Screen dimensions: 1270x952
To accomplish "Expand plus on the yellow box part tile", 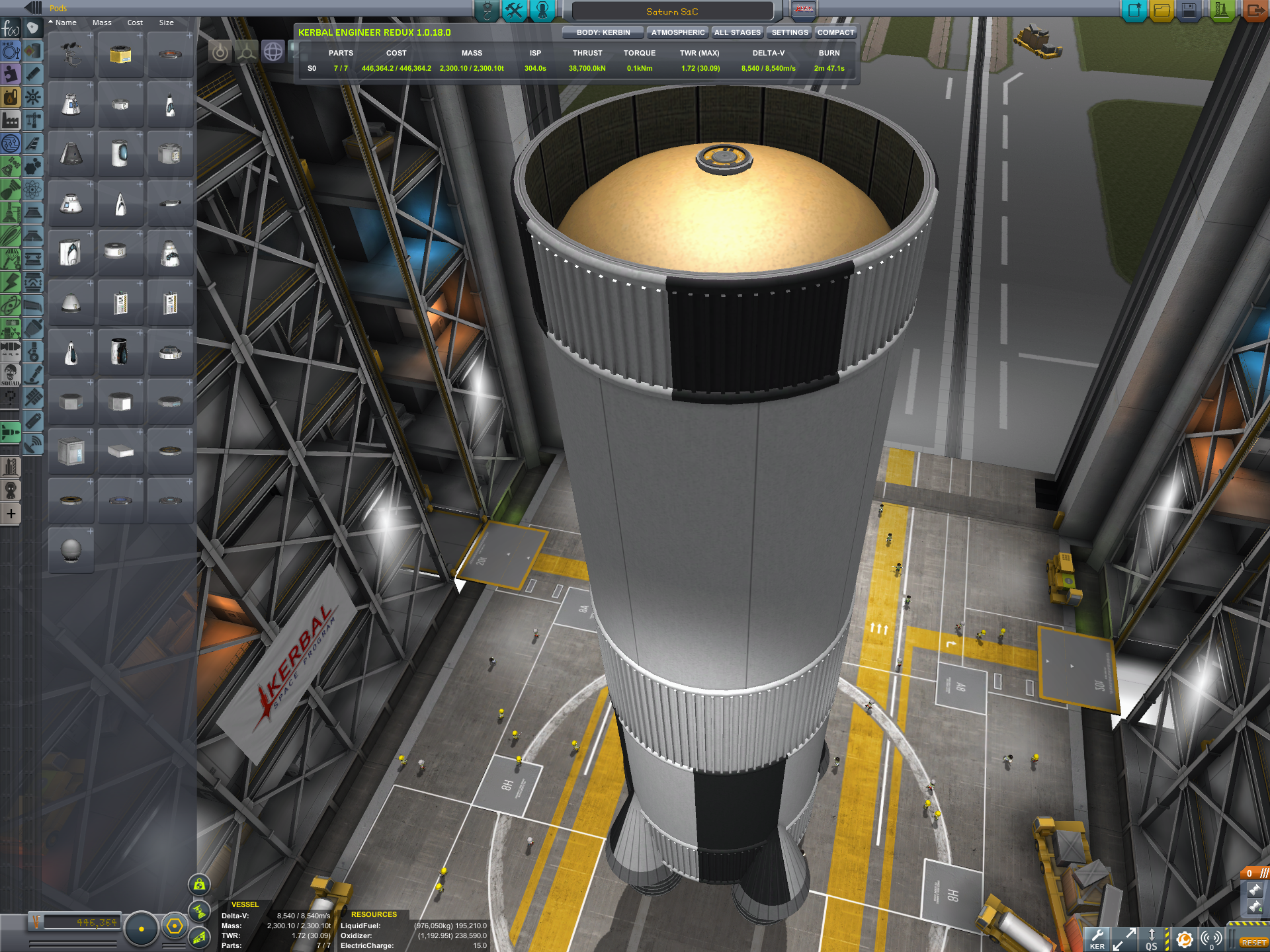I will coord(140,35).
